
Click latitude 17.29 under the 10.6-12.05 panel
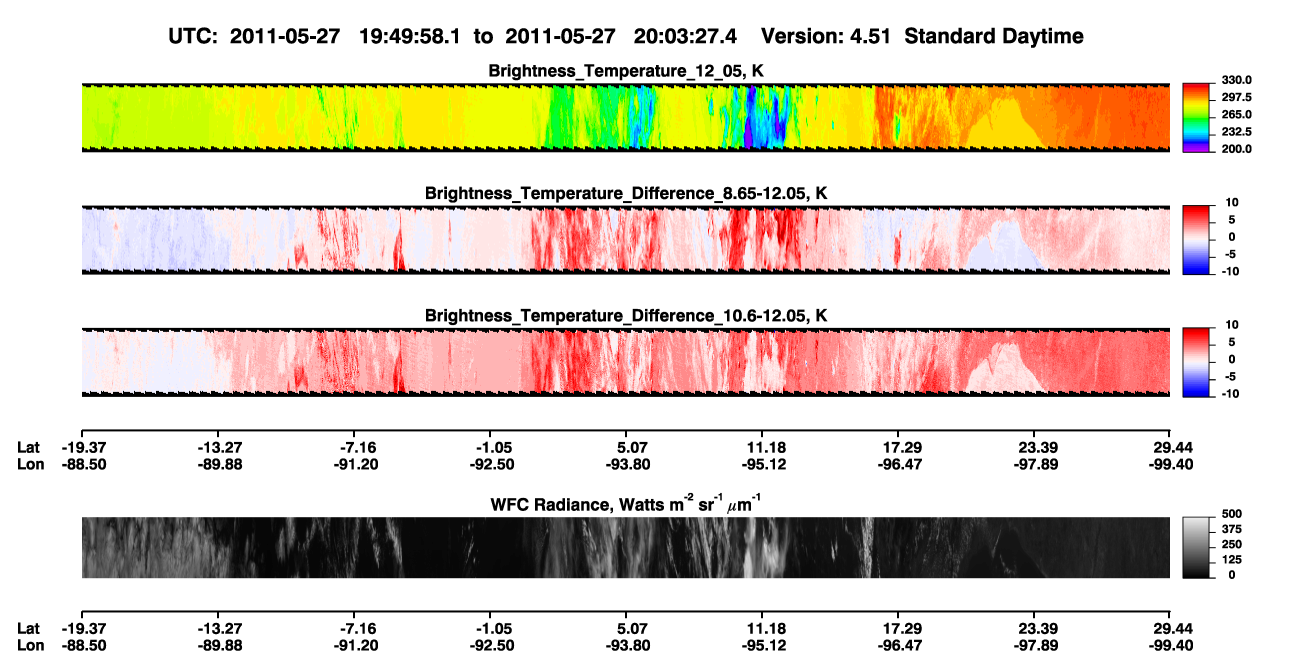pos(898,446)
